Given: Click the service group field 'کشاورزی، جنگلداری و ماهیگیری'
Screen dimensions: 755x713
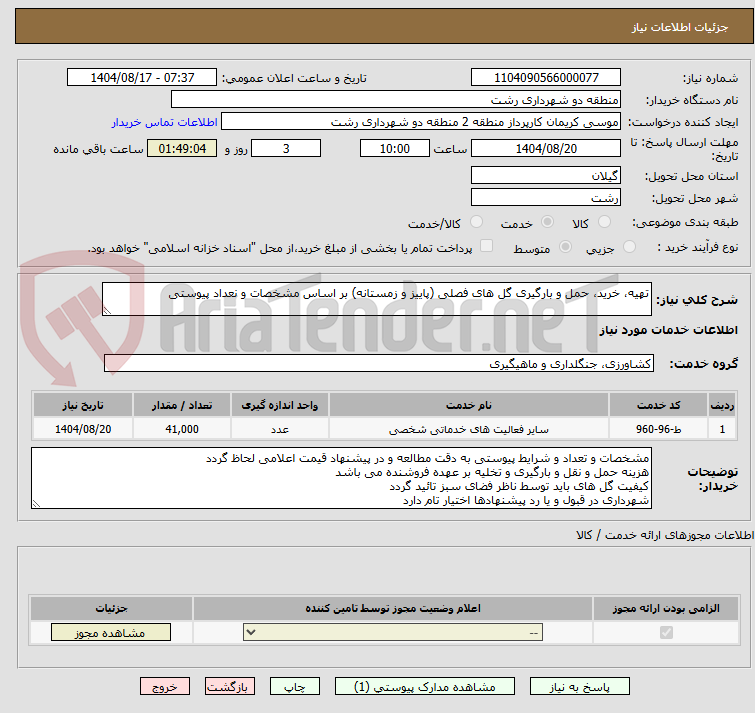Looking at the screenshot, I should (378, 363).
